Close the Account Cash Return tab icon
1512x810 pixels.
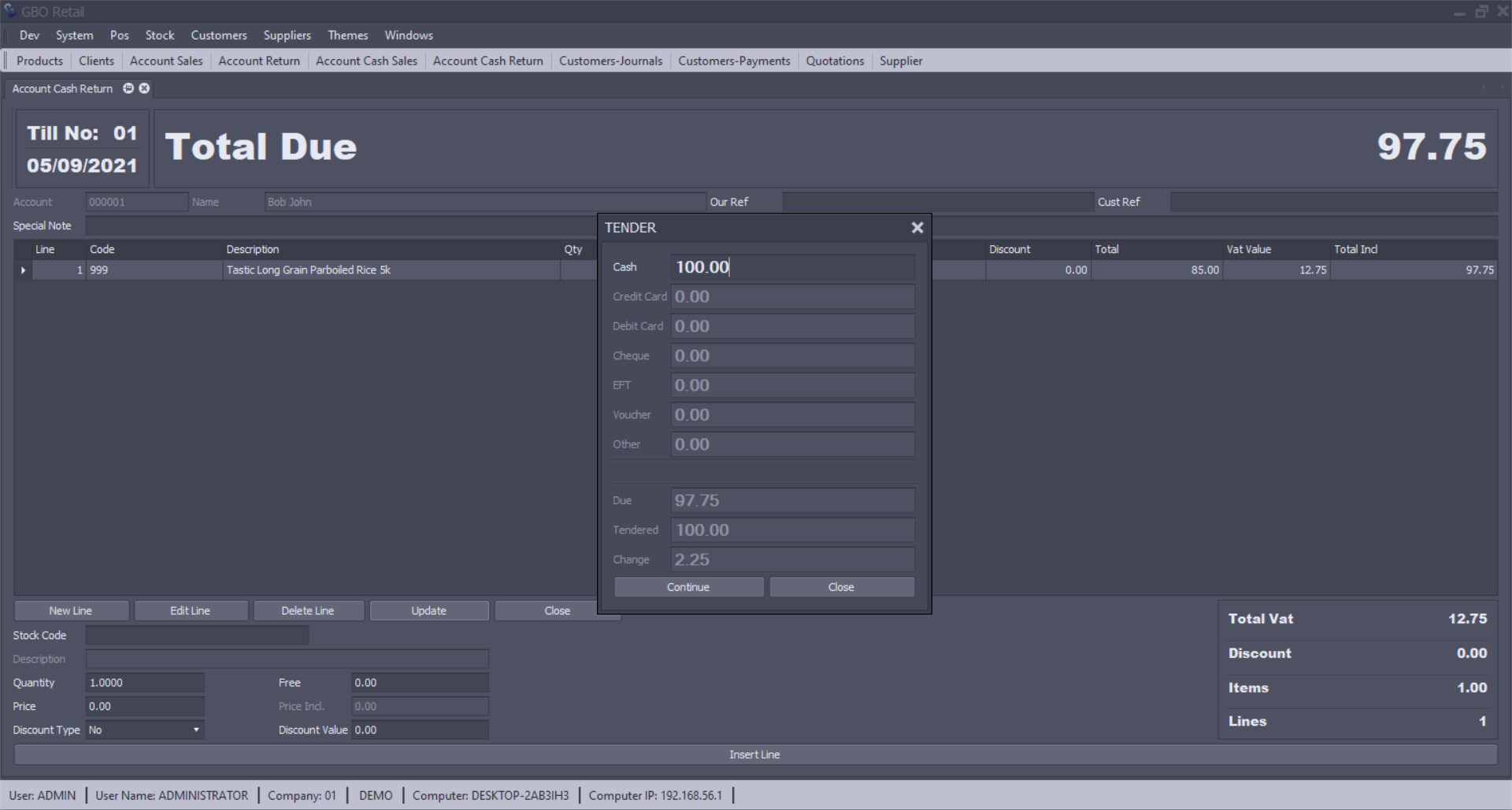pos(144,88)
